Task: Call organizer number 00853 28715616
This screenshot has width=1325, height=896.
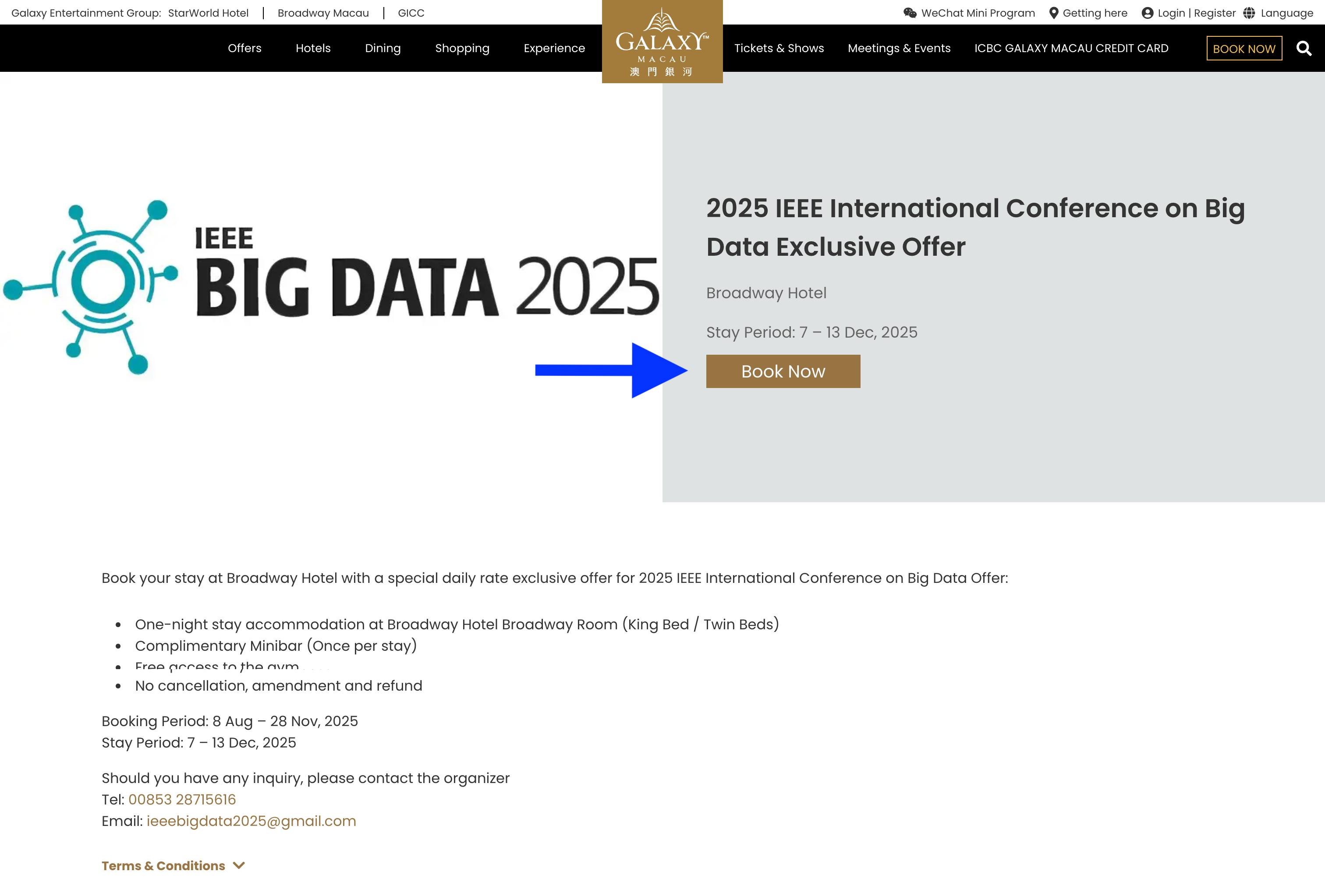Action: tap(182, 799)
